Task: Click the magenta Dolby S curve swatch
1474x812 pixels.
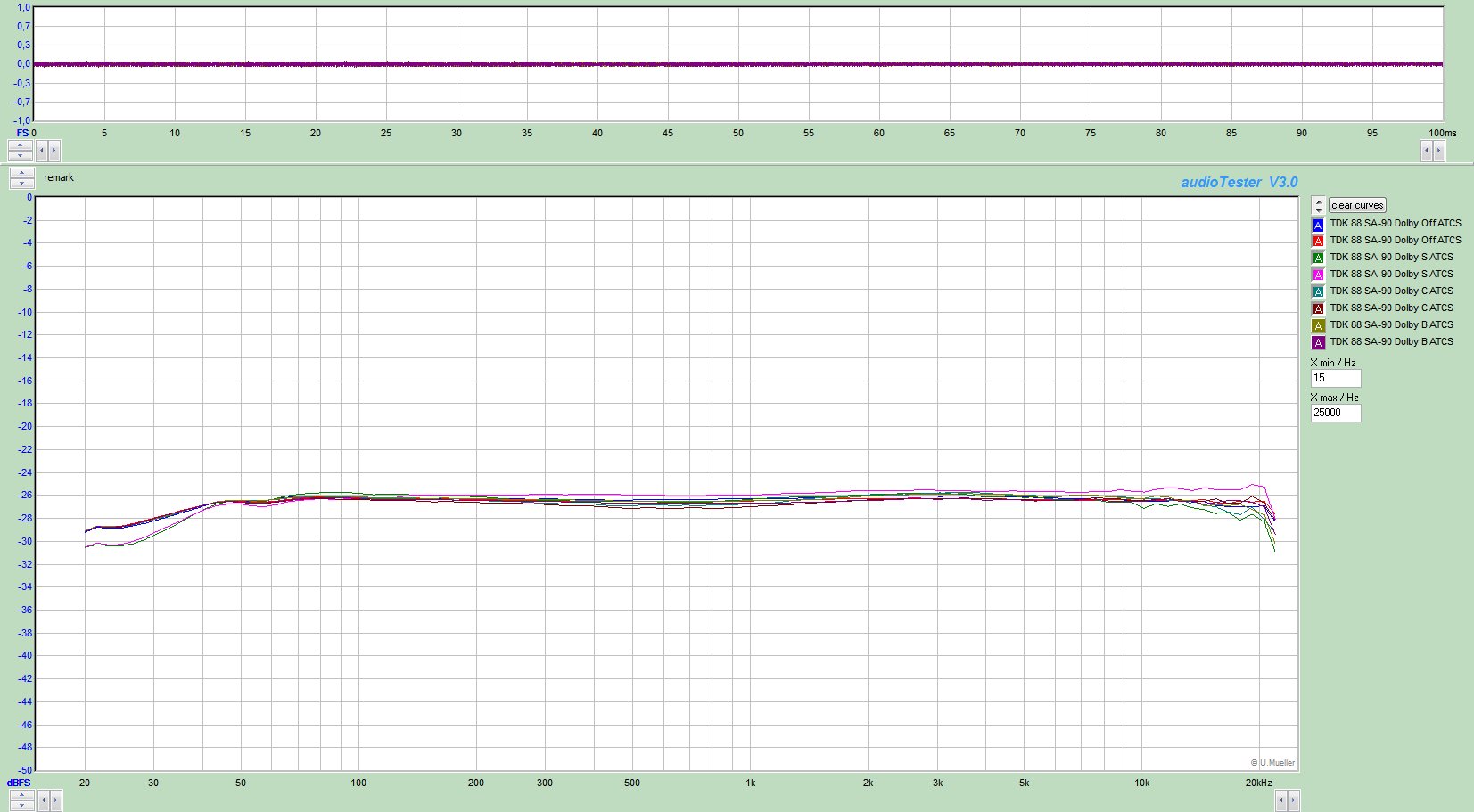Action: click(1318, 275)
